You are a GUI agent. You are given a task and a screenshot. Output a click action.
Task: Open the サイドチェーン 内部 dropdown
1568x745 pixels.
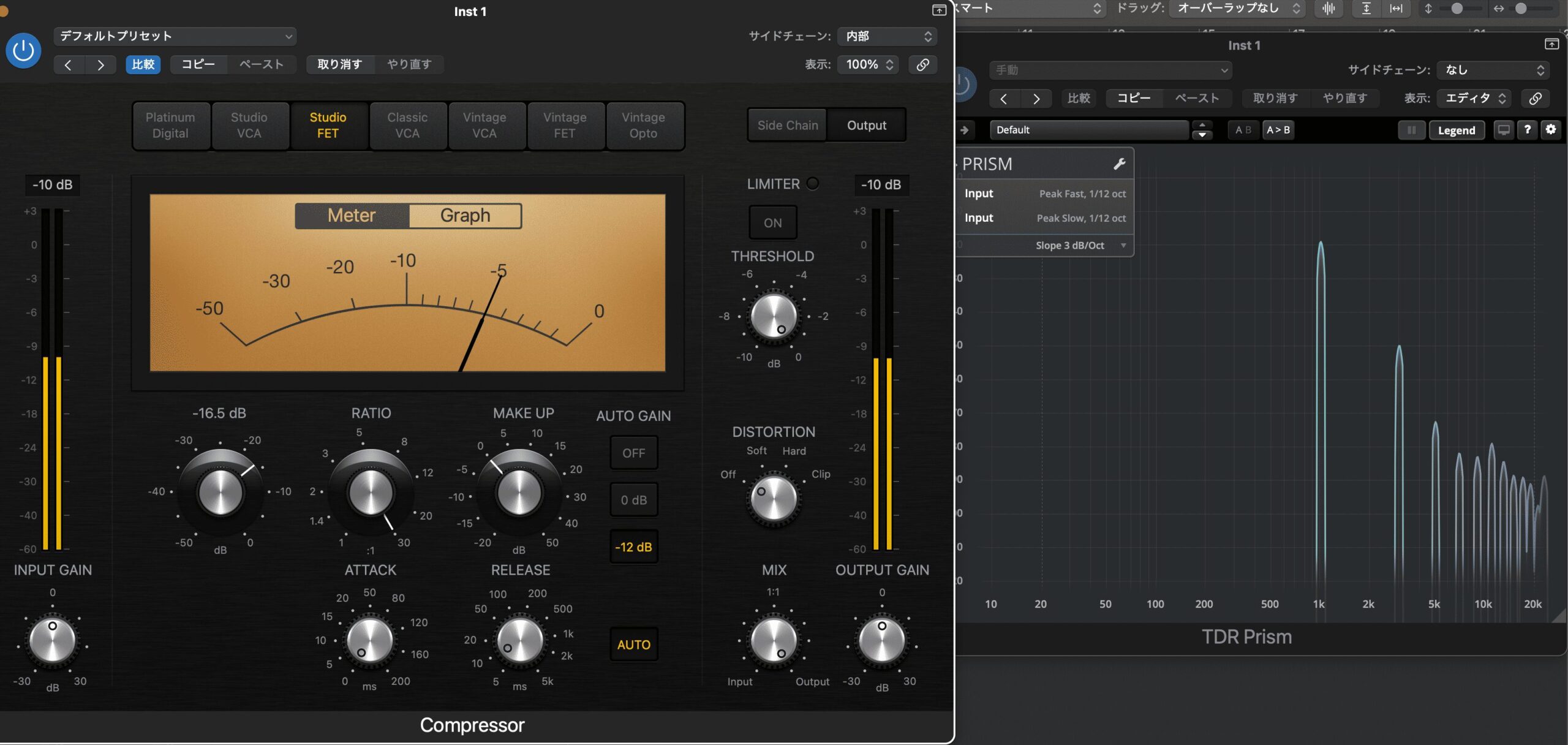(x=888, y=36)
